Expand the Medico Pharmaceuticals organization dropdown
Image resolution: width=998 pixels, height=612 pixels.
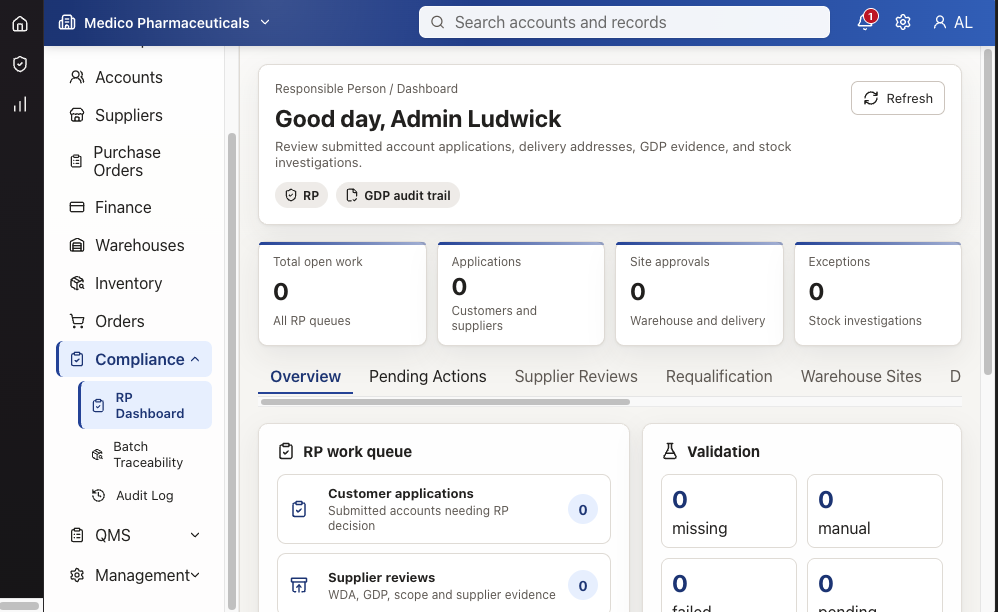point(265,22)
